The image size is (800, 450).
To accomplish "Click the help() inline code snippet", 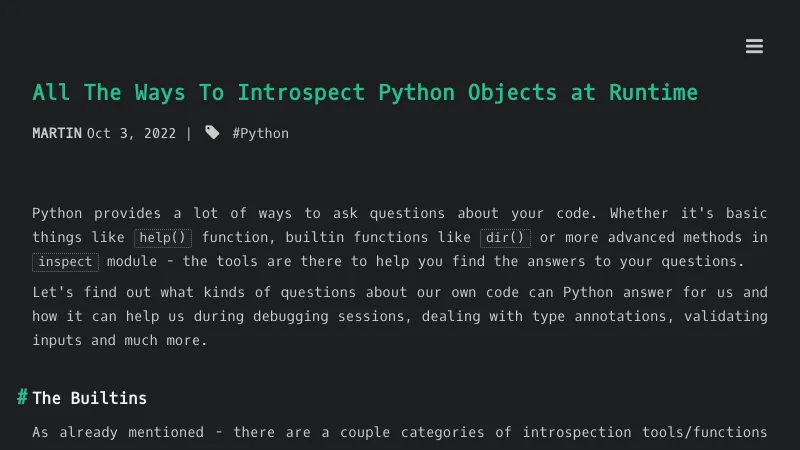I will [x=163, y=238].
